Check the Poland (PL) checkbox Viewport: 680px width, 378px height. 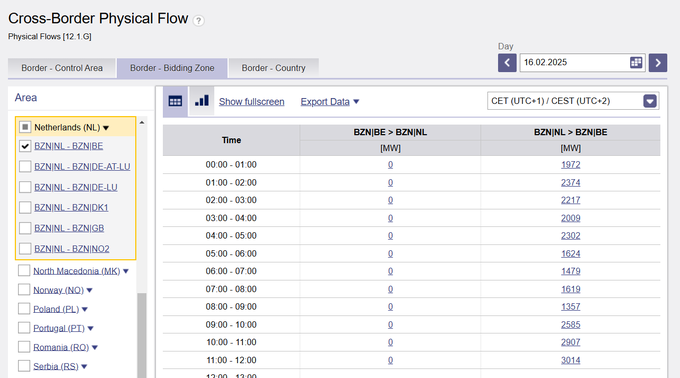(24, 309)
